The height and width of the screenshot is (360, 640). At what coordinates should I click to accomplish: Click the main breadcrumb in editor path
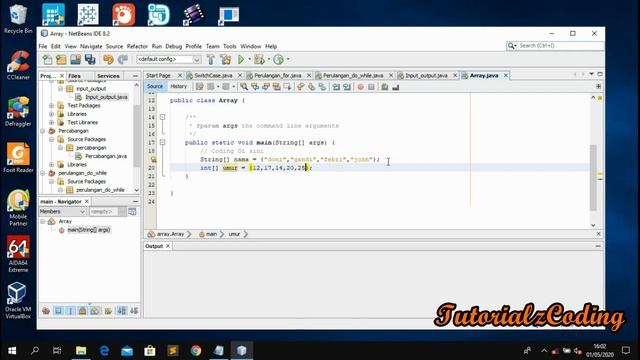tap(211, 234)
